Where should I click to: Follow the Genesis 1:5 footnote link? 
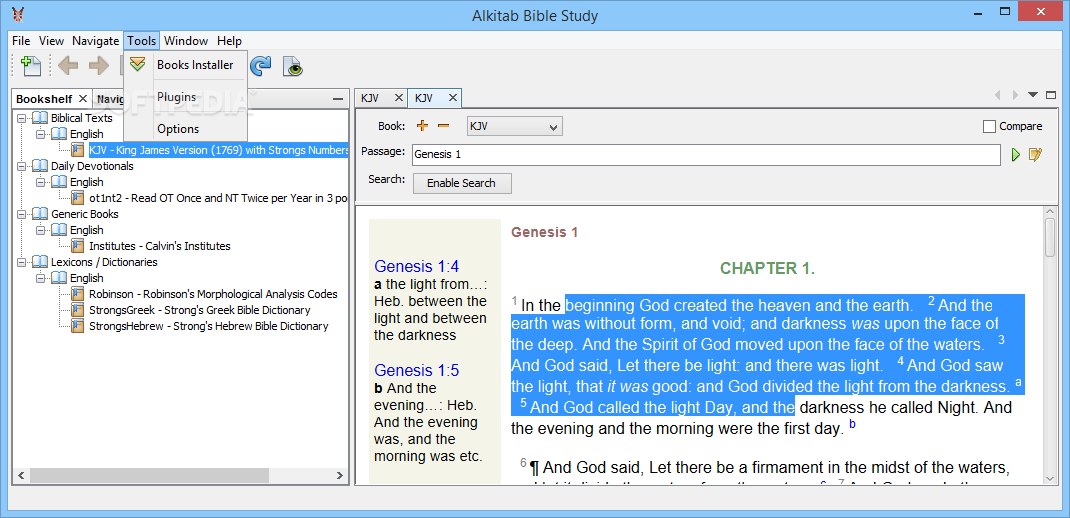416,371
